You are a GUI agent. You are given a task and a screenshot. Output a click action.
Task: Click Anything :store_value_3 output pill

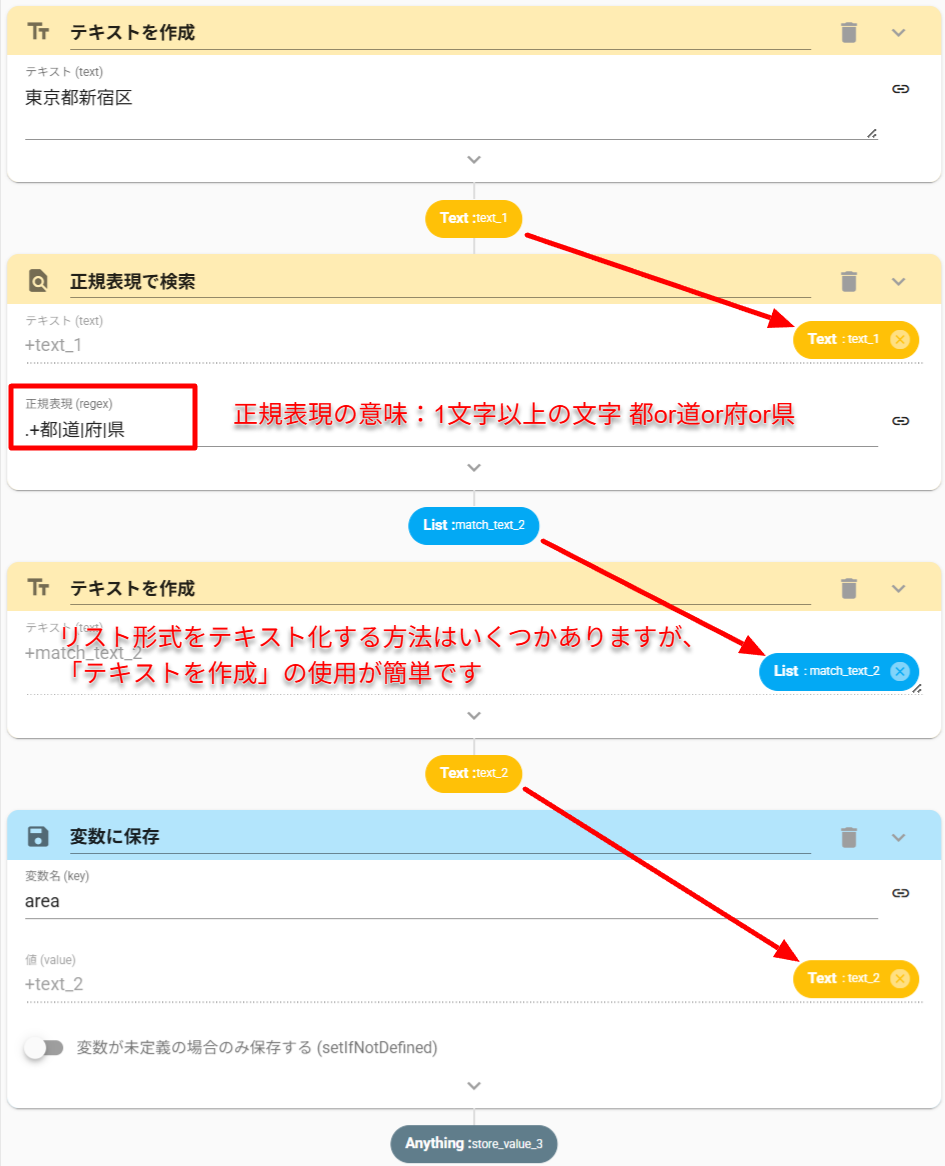pos(474,1143)
